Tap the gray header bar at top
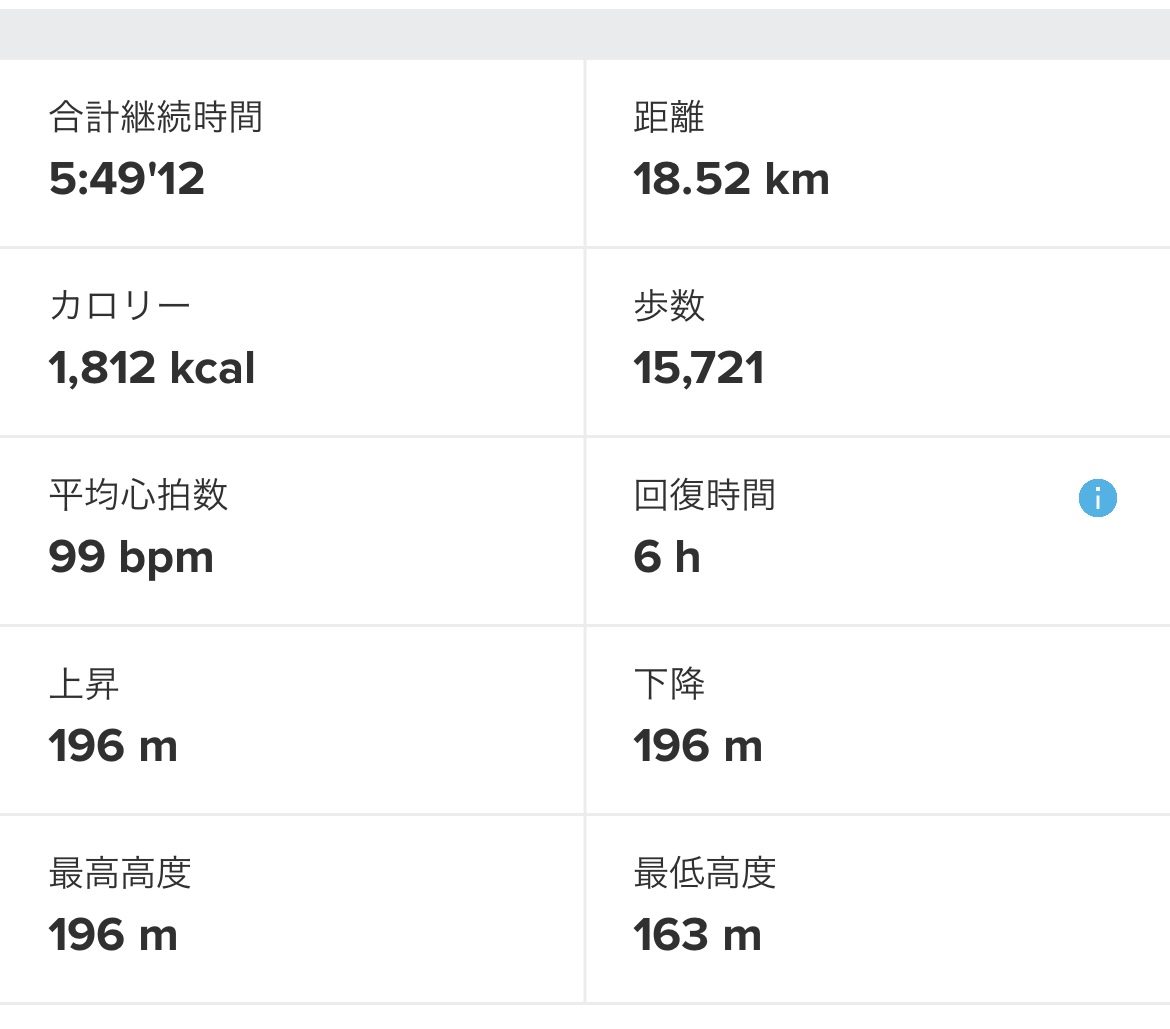Screen dimensions: 1170x1029 click(x=585, y=34)
